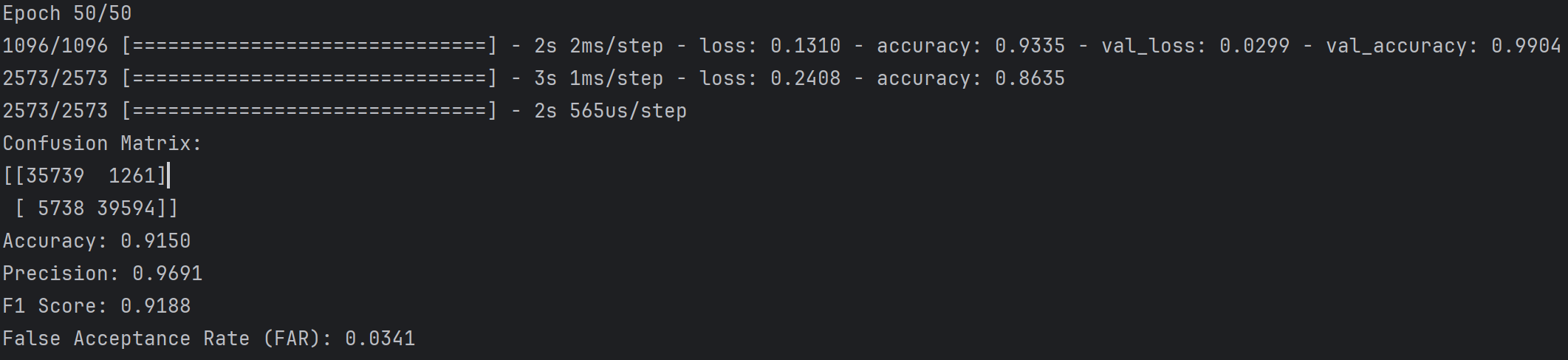
Task: Click matrix value 5738
Action: [x=61, y=208]
